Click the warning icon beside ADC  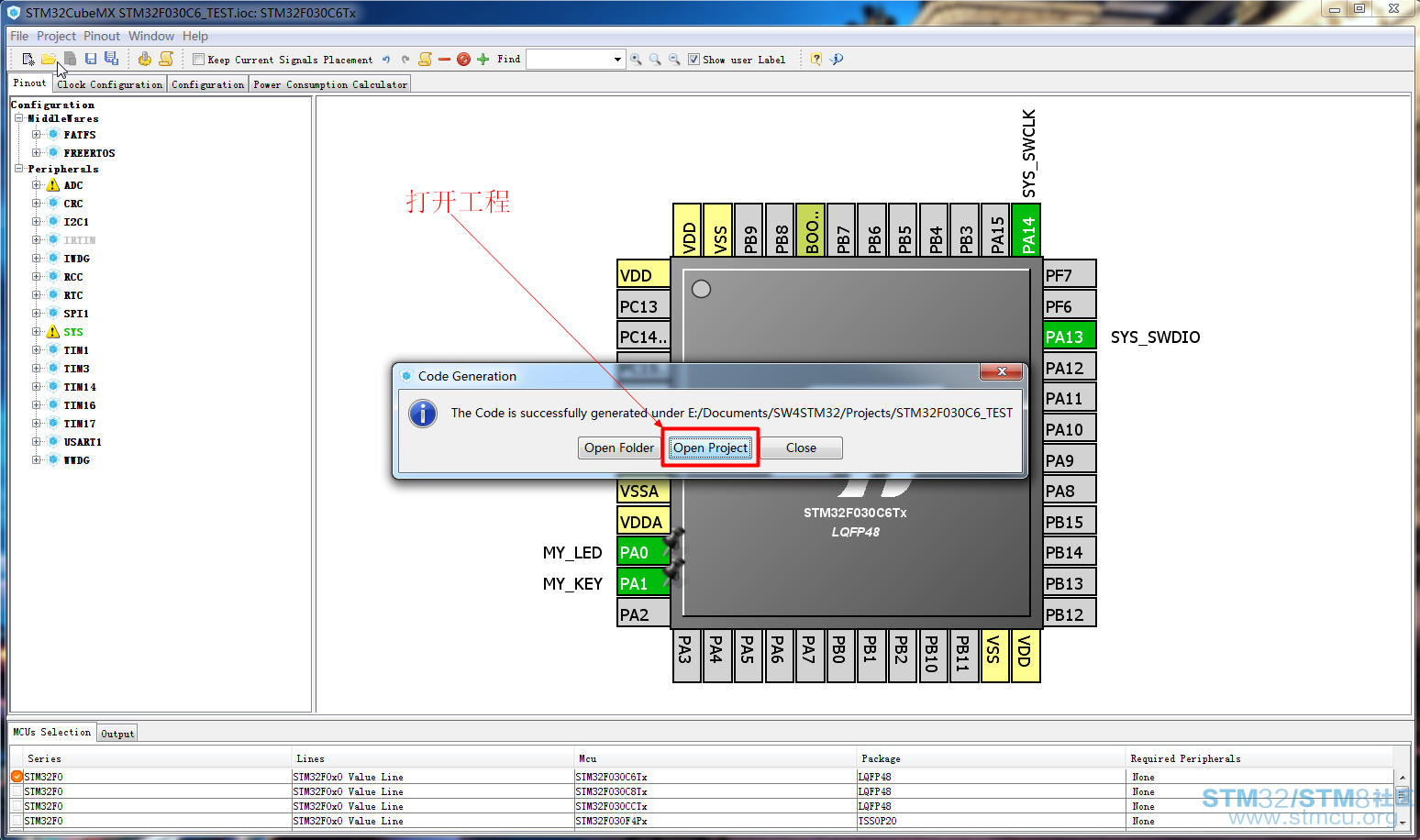click(53, 185)
